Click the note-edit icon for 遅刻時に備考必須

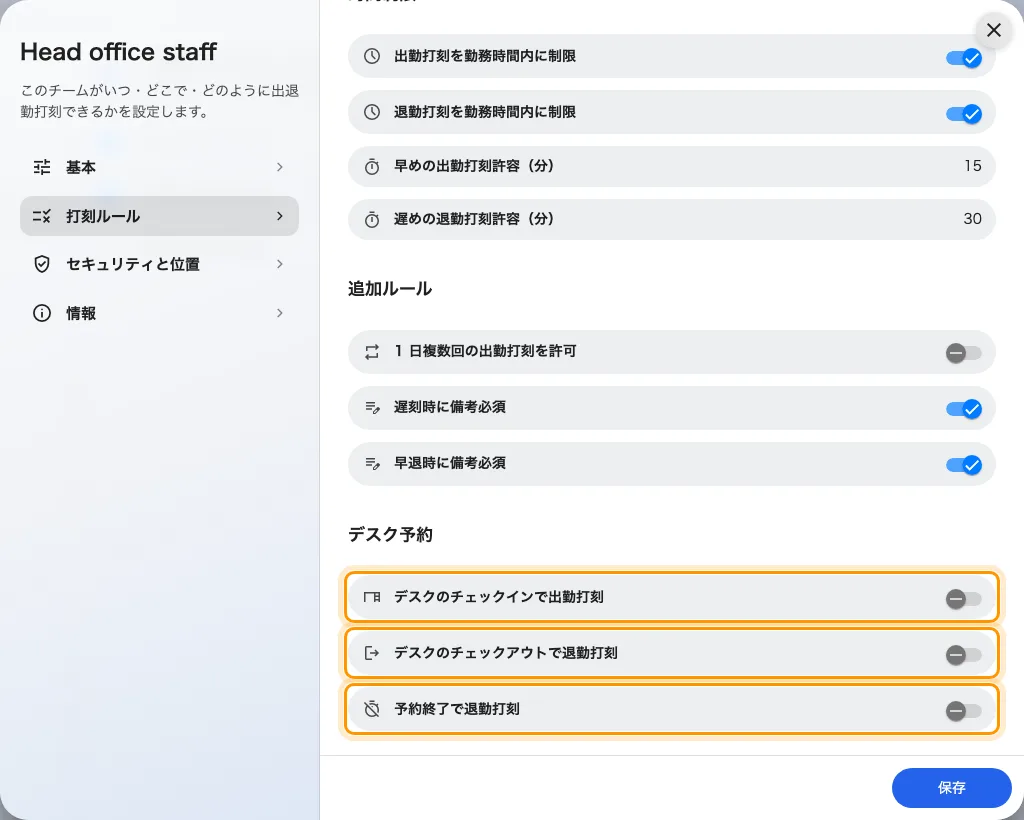point(372,408)
